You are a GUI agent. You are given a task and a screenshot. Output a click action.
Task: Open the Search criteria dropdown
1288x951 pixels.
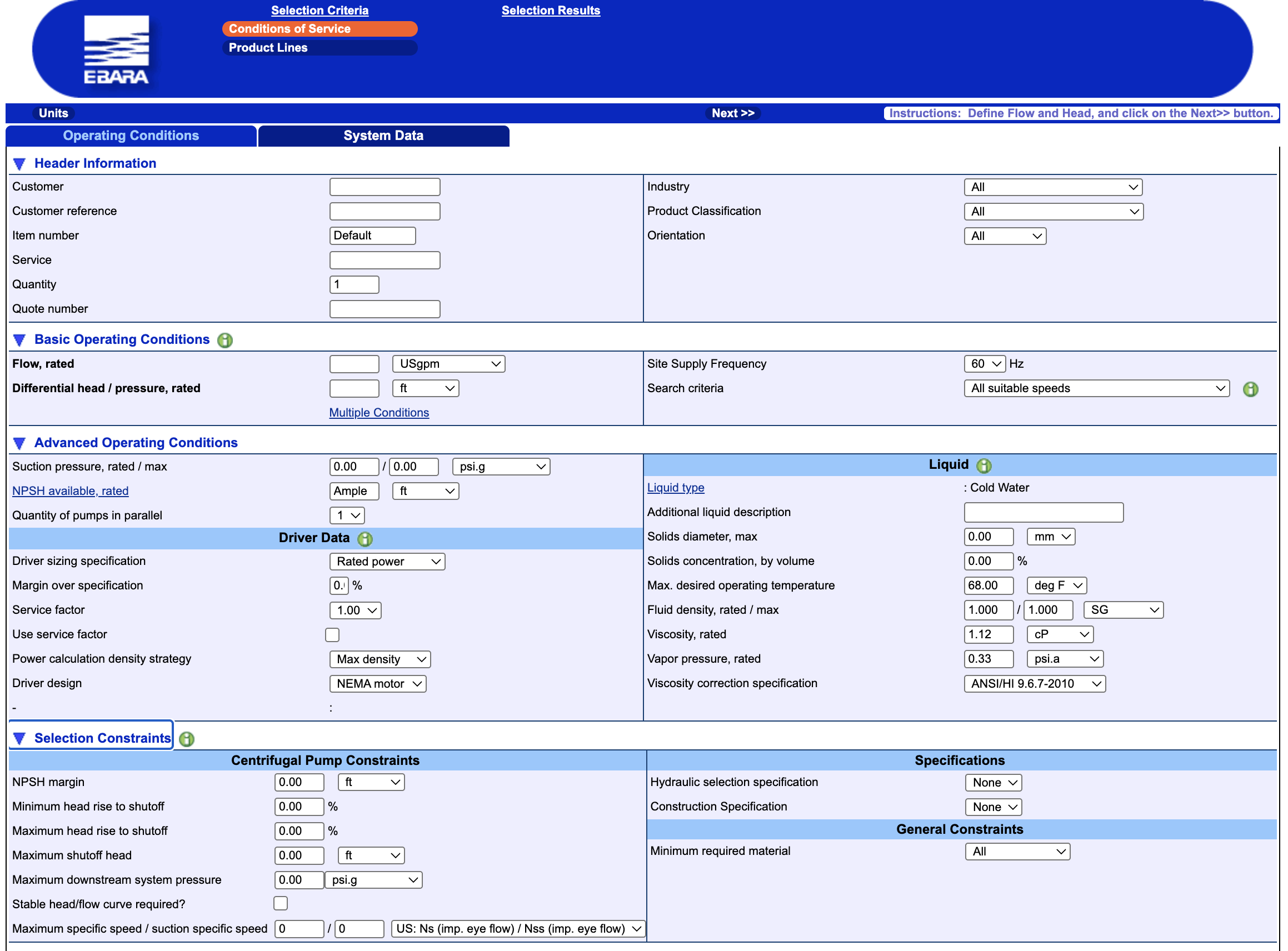(1096, 389)
